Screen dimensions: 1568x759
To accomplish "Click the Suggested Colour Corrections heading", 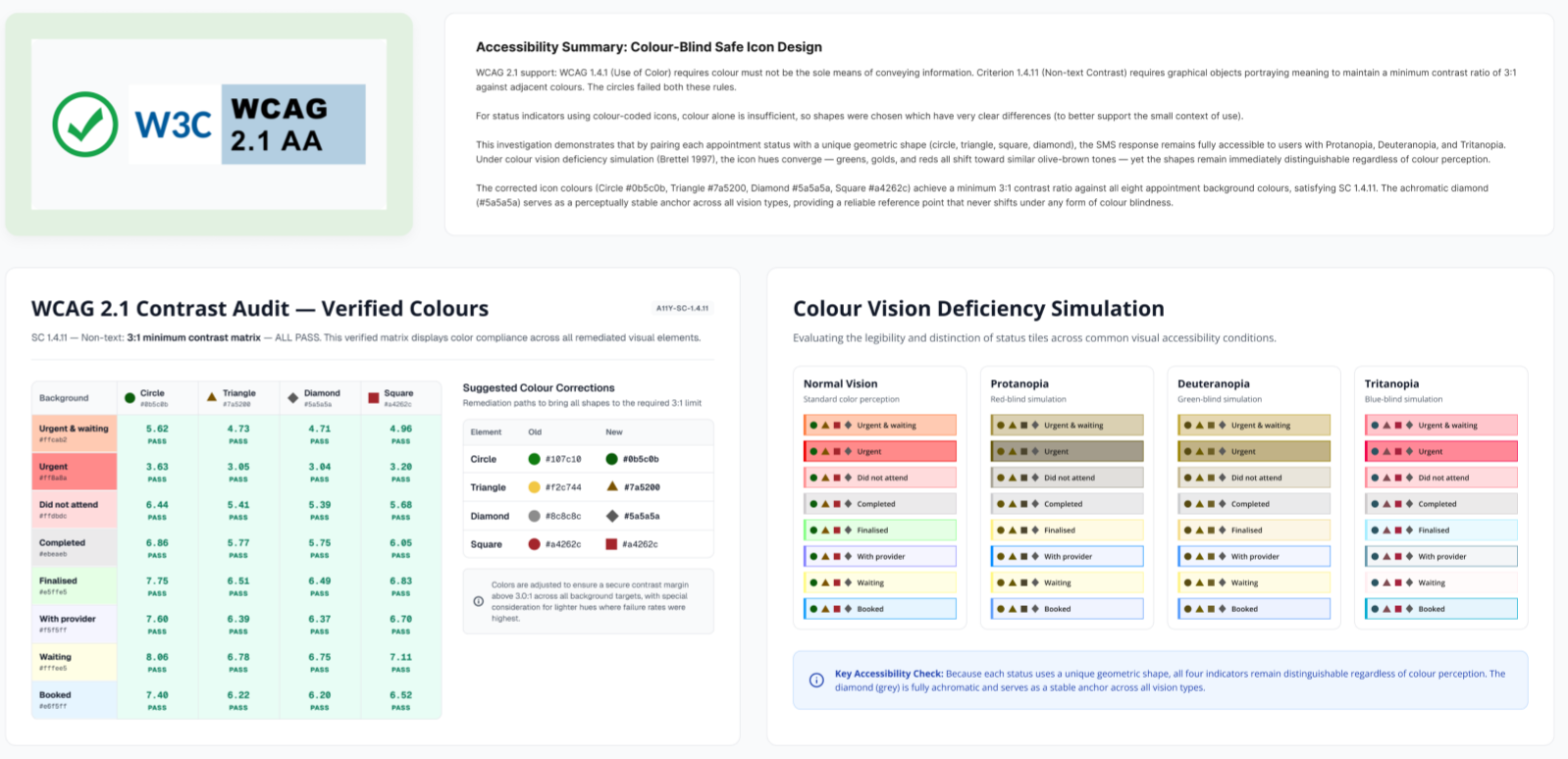I will [539, 387].
